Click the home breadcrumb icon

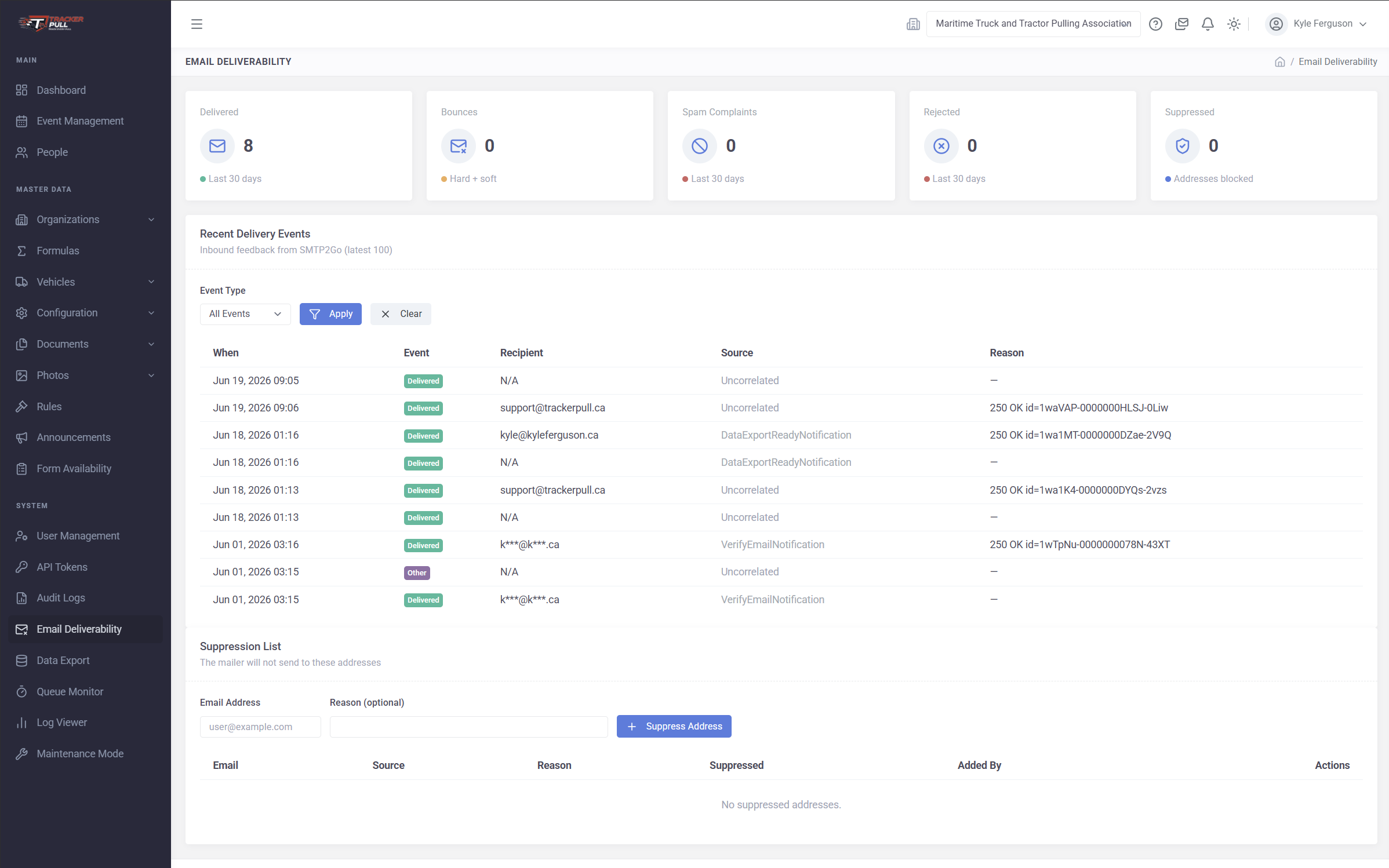1279,62
